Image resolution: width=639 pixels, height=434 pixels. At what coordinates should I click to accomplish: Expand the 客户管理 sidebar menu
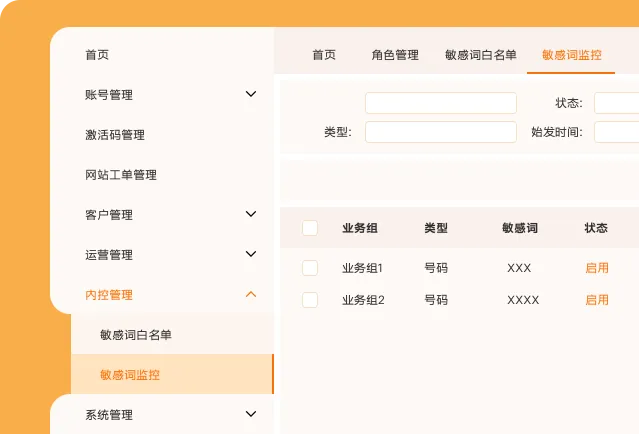251,214
